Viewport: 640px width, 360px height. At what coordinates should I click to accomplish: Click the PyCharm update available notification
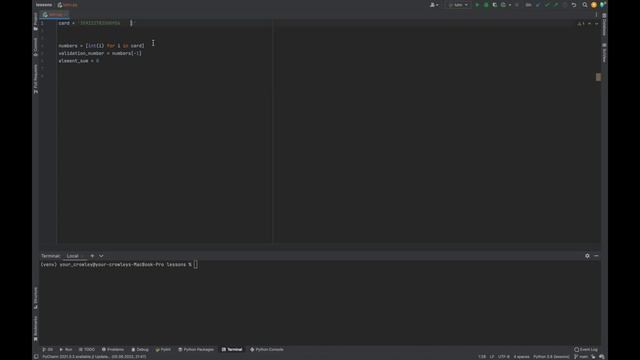94,356
